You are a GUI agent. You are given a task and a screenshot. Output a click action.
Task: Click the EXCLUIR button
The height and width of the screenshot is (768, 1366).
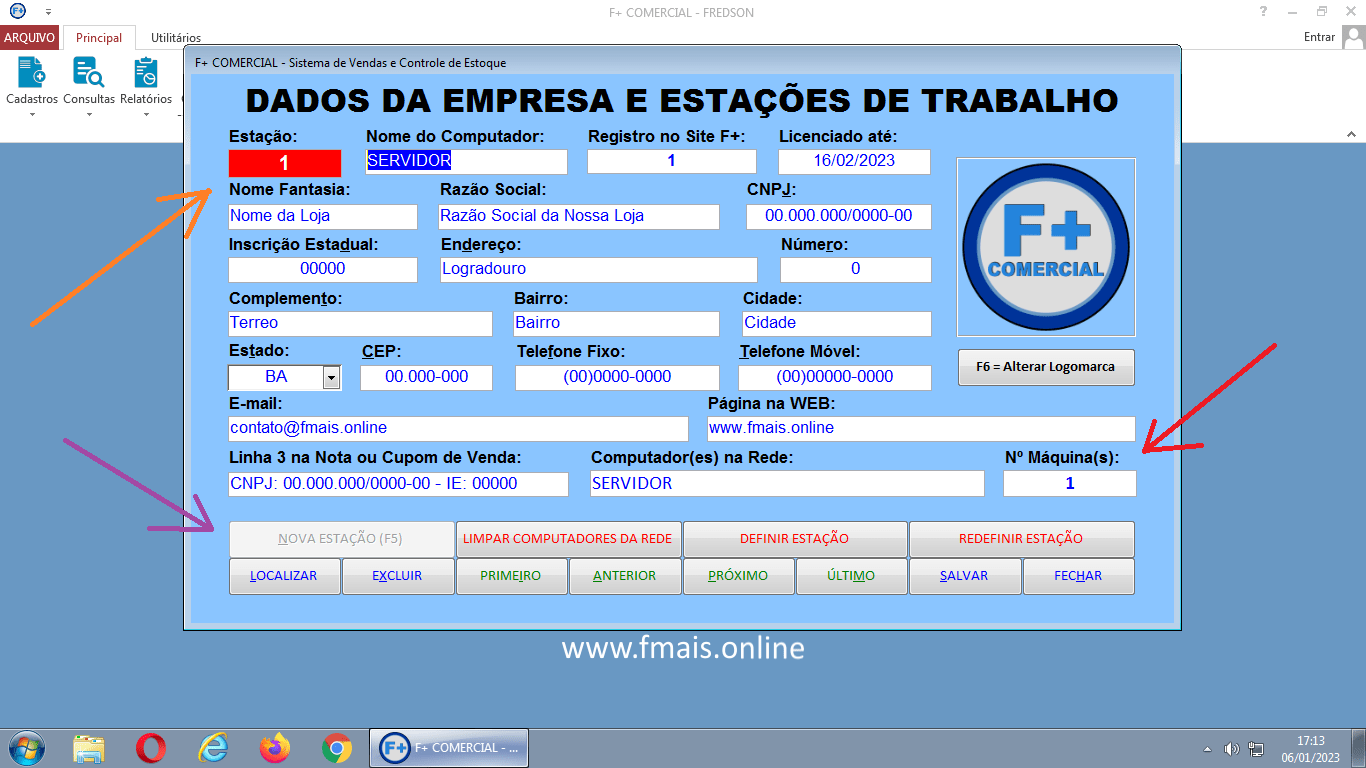(397, 576)
